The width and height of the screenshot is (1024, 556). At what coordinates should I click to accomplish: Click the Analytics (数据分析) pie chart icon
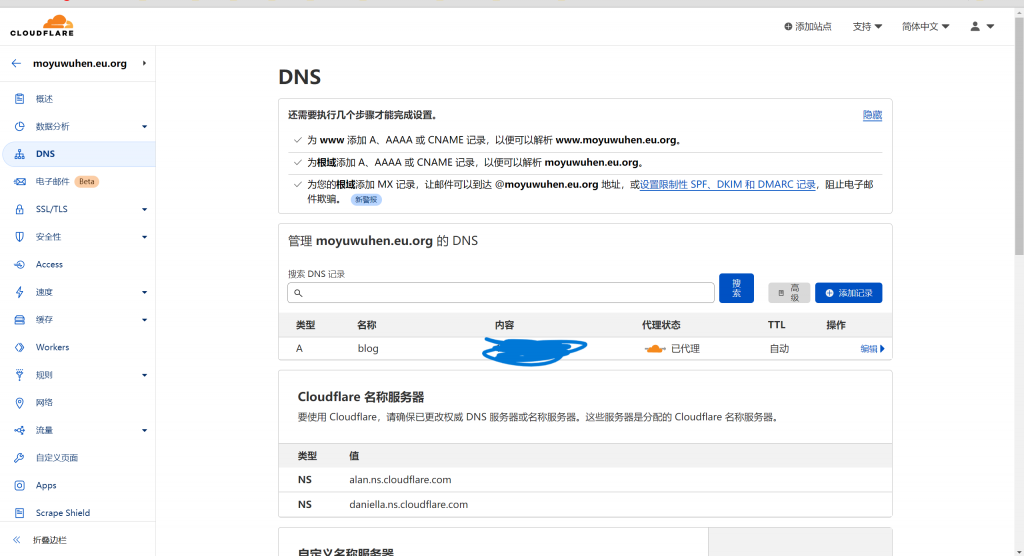20,126
